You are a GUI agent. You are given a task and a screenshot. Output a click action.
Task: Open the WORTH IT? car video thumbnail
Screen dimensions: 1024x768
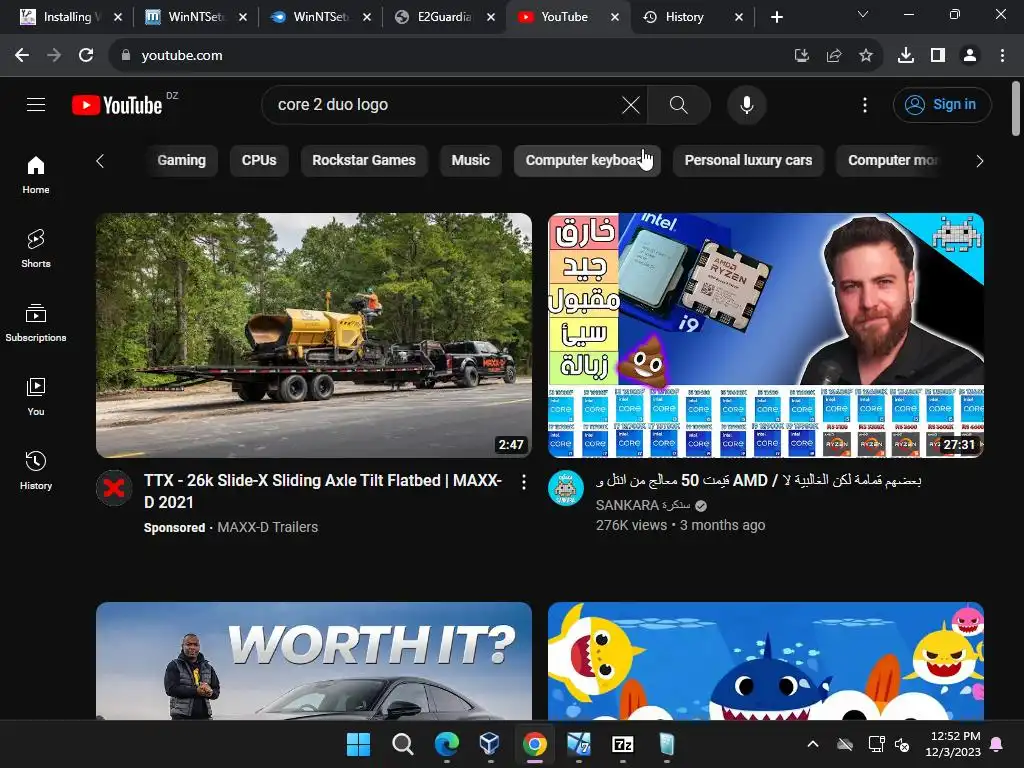click(x=314, y=661)
